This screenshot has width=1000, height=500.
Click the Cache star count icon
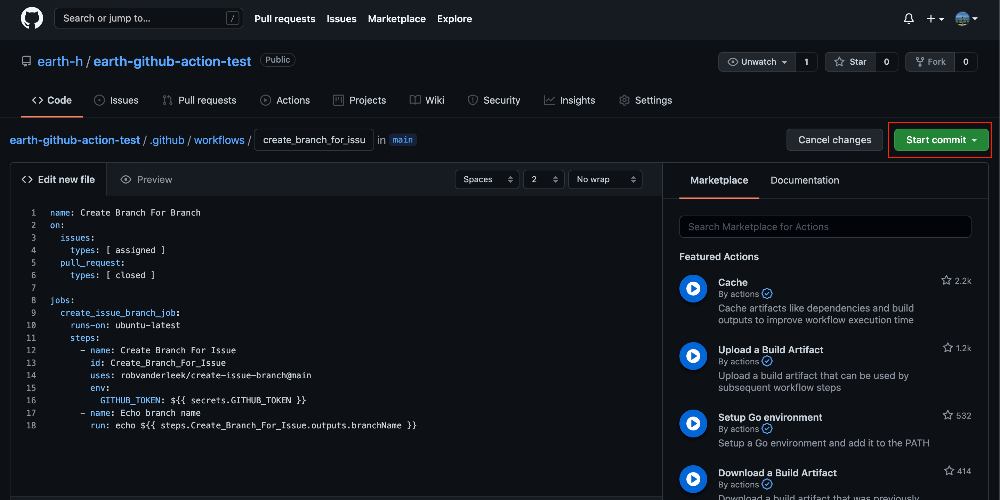point(946,281)
